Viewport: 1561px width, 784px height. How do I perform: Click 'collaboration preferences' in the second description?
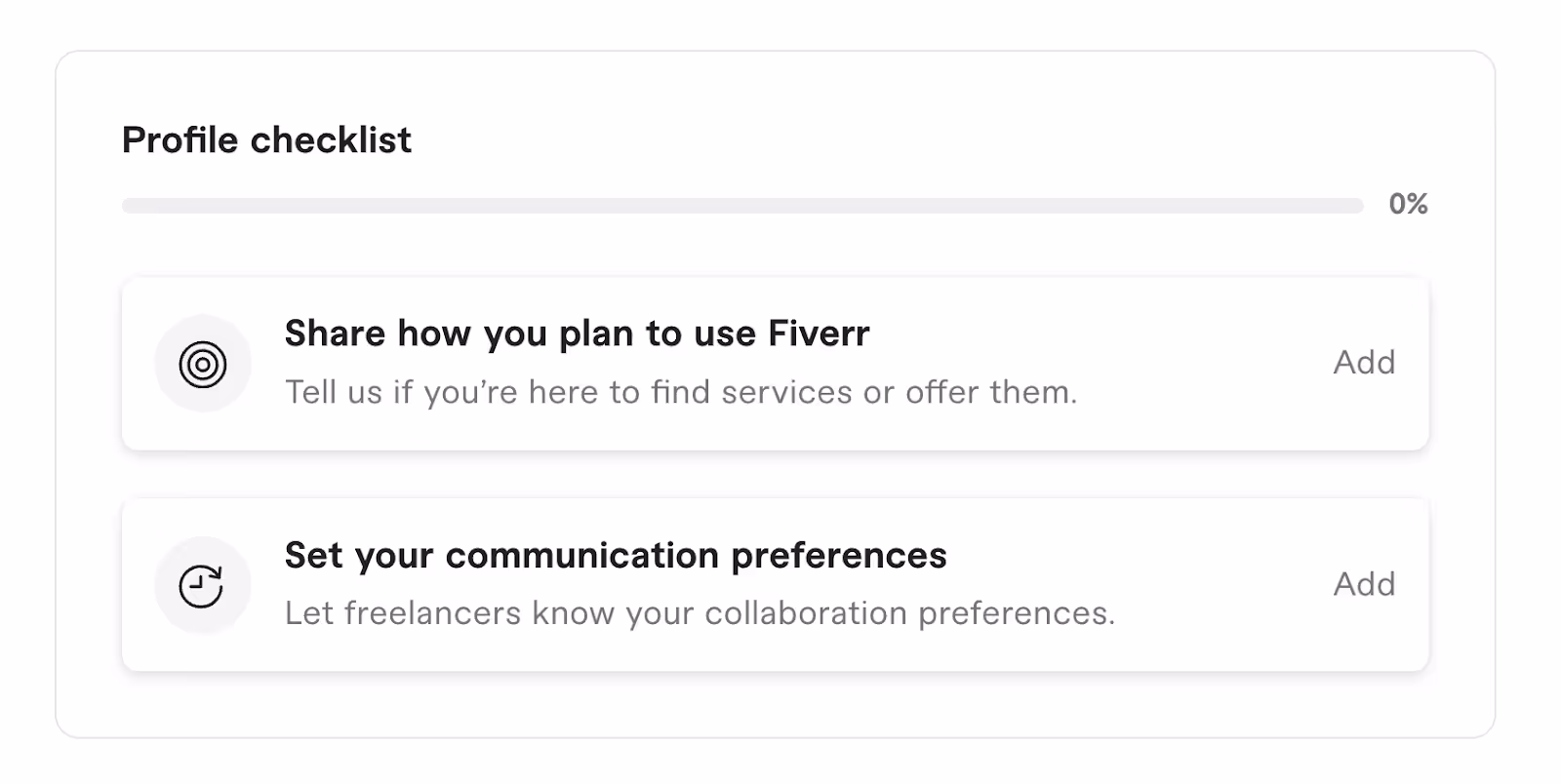[909, 614]
